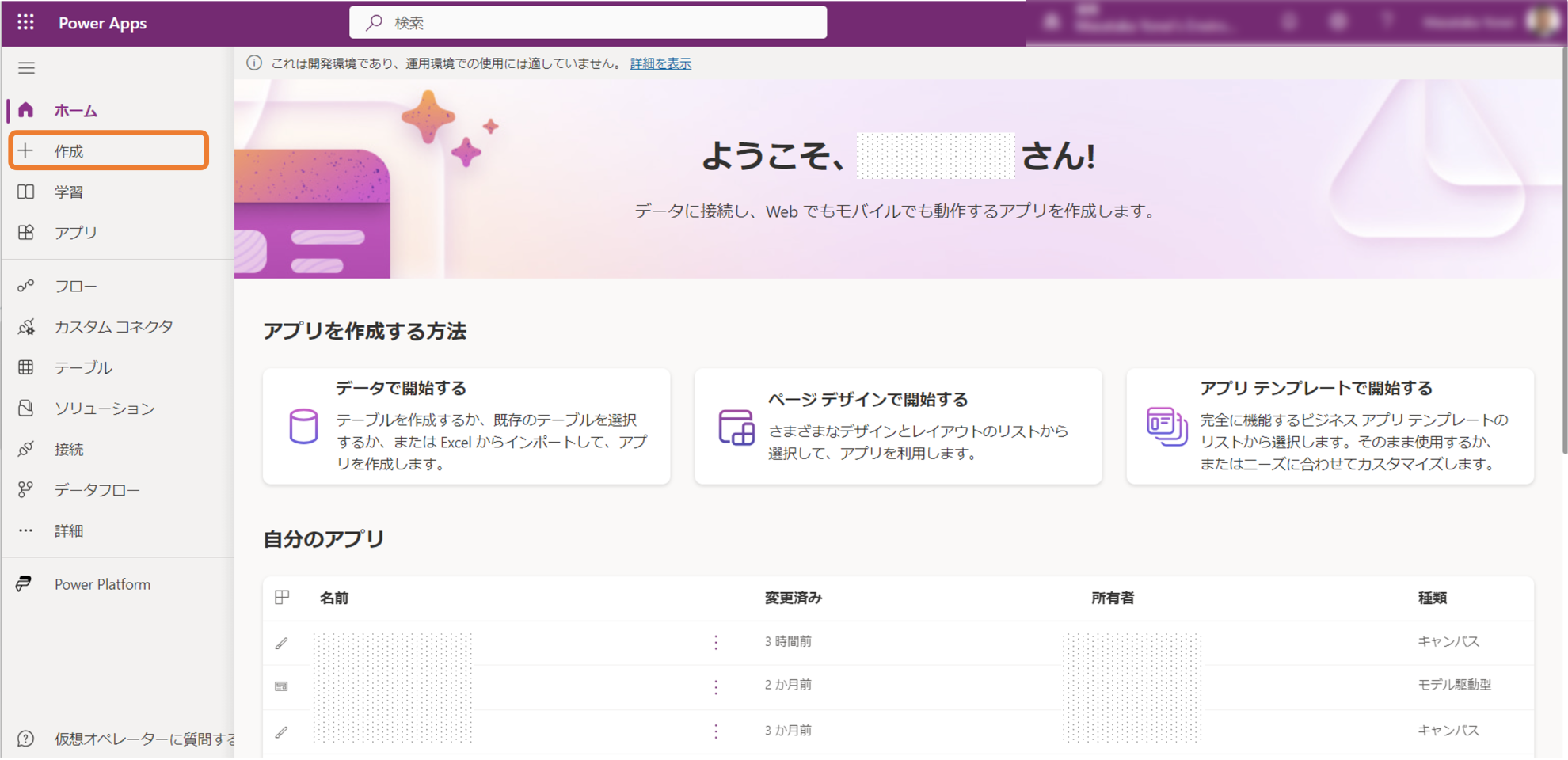
Task: Open more options for the 3 か月前 app
Action: tap(716, 731)
